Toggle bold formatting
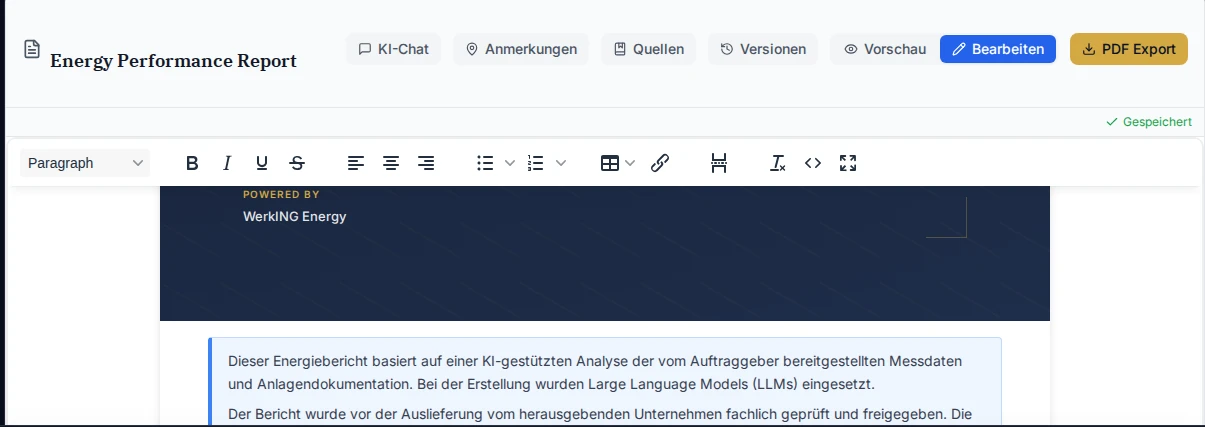The height and width of the screenshot is (427, 1205). 193,163
